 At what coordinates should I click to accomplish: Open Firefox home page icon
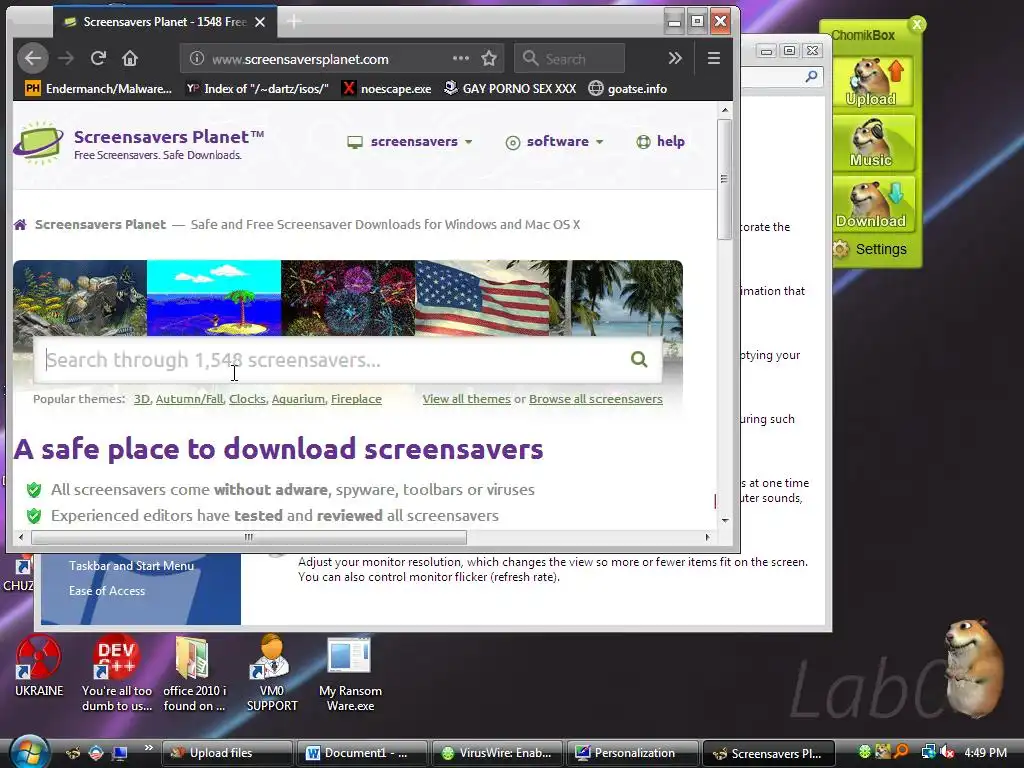click(130, 59)
